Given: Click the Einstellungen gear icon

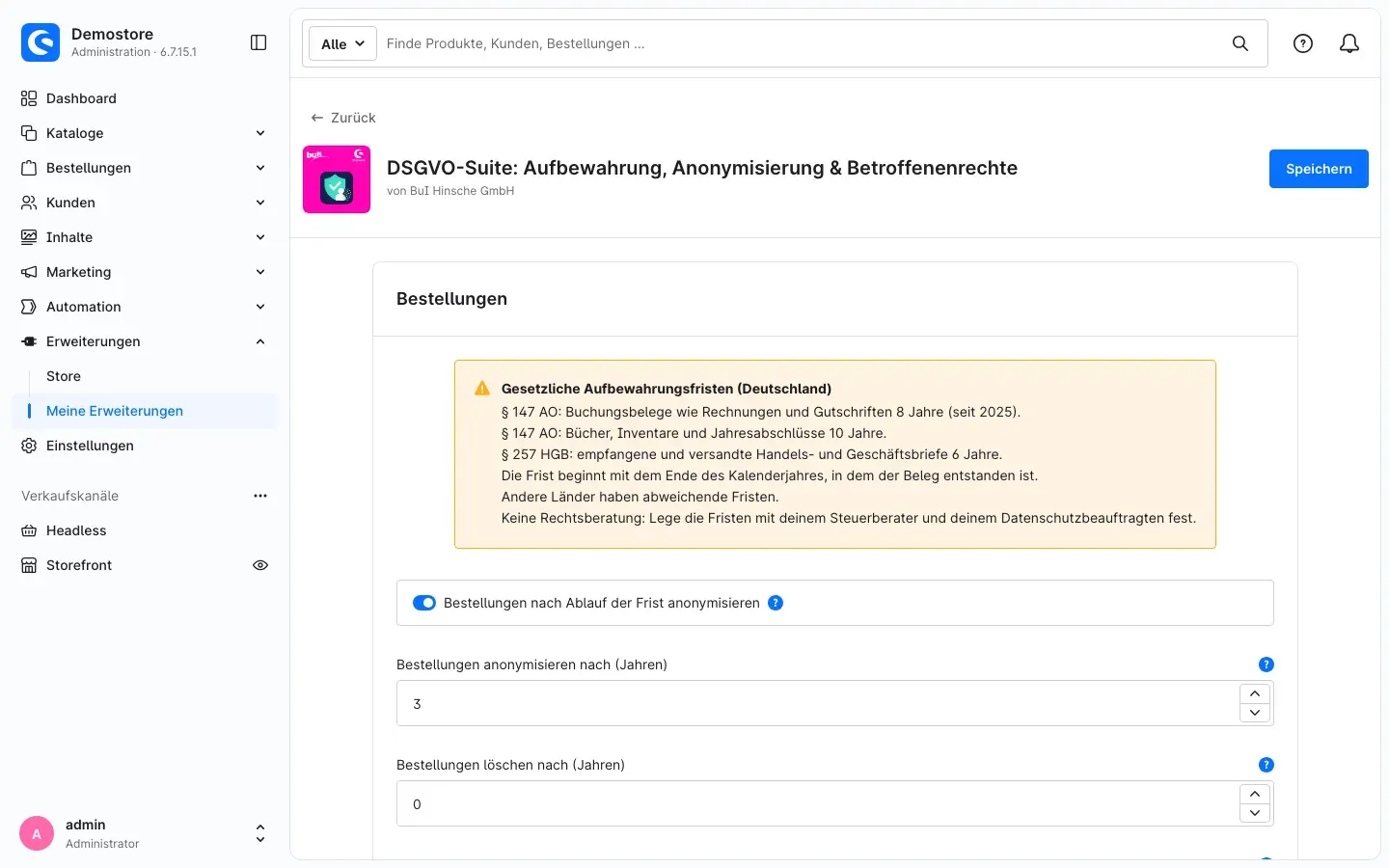Looking at the screenshot, I should click(29, 446).
